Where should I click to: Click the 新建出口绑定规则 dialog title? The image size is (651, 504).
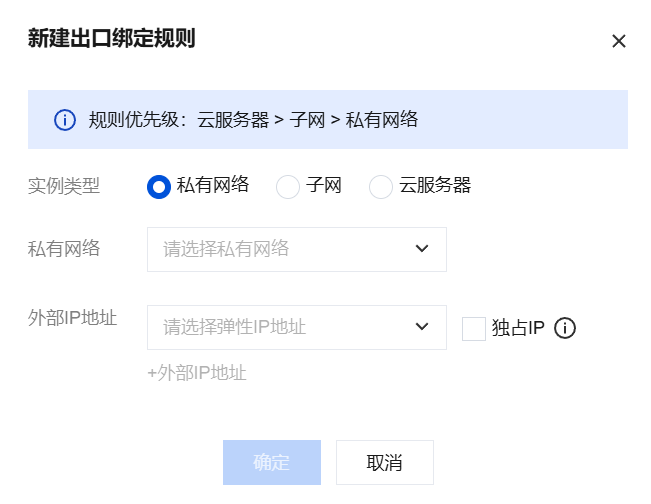tap(111, 39)
